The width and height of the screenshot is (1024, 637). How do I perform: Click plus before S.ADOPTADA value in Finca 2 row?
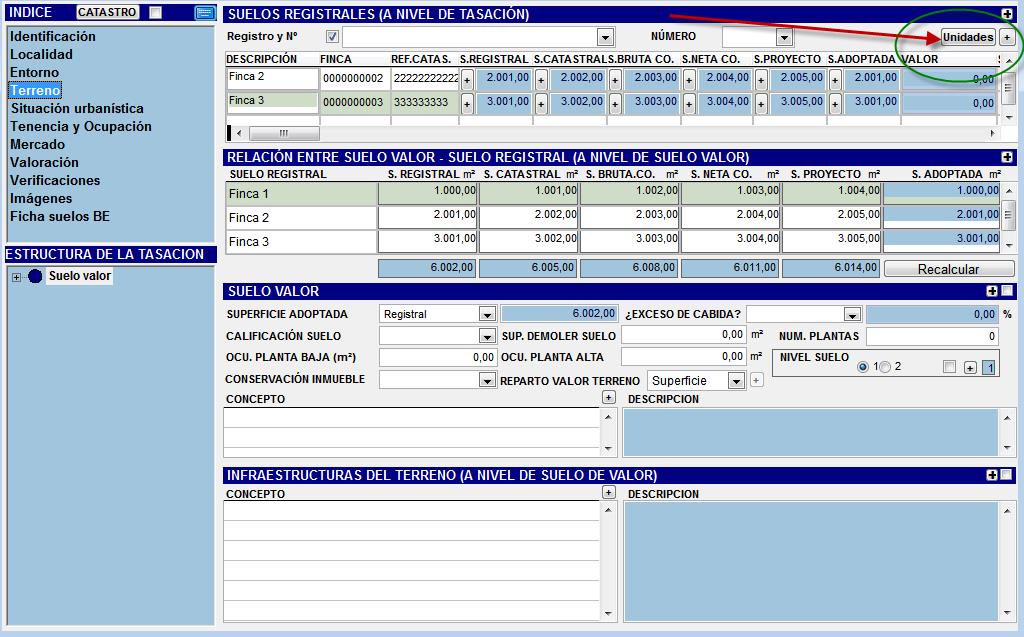point(835,80)
